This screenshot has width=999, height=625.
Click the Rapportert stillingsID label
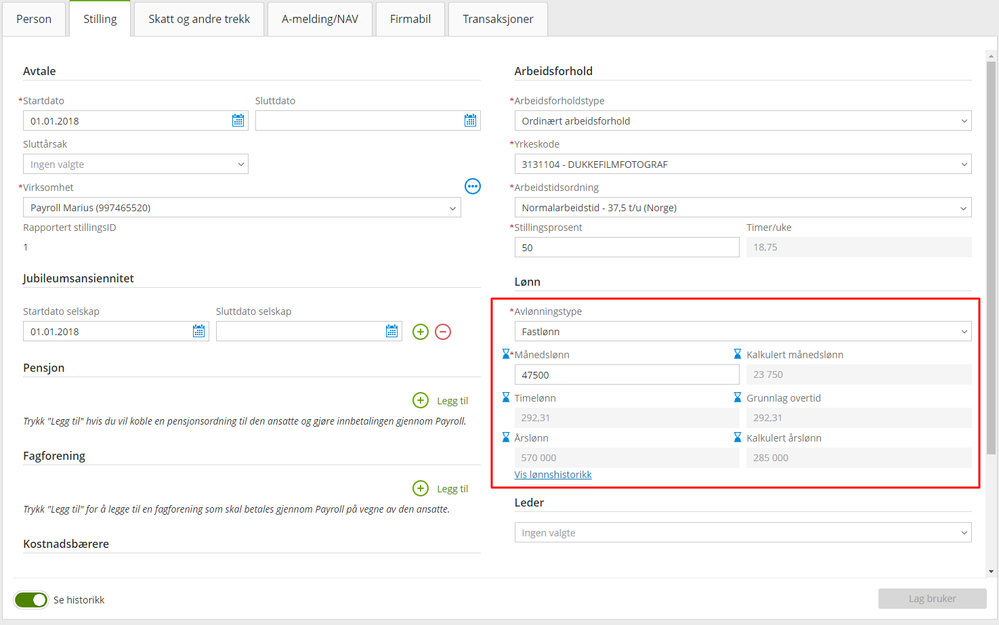click(x=69, y=227)
